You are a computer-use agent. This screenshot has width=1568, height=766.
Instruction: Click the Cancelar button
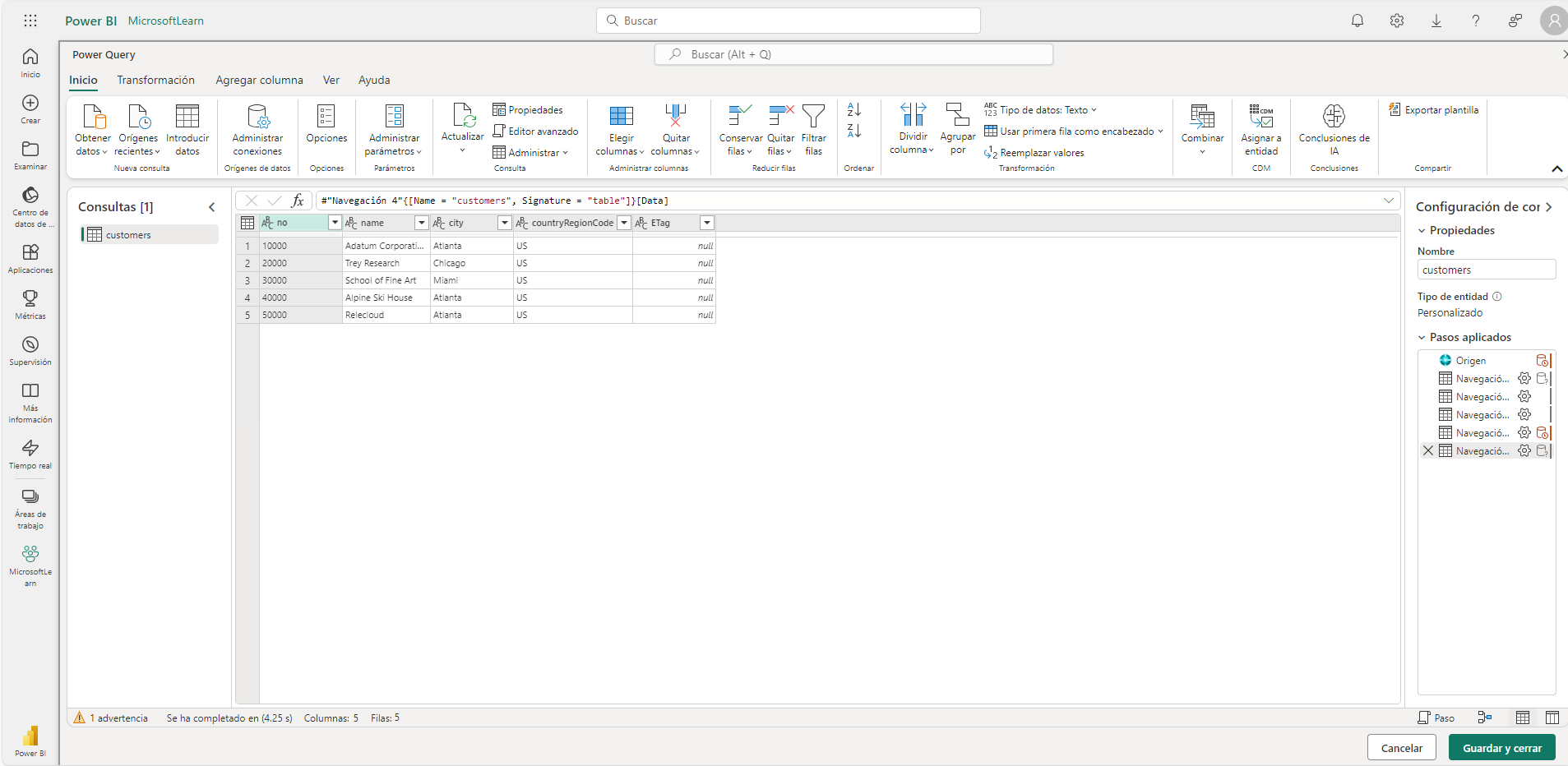1401,748
